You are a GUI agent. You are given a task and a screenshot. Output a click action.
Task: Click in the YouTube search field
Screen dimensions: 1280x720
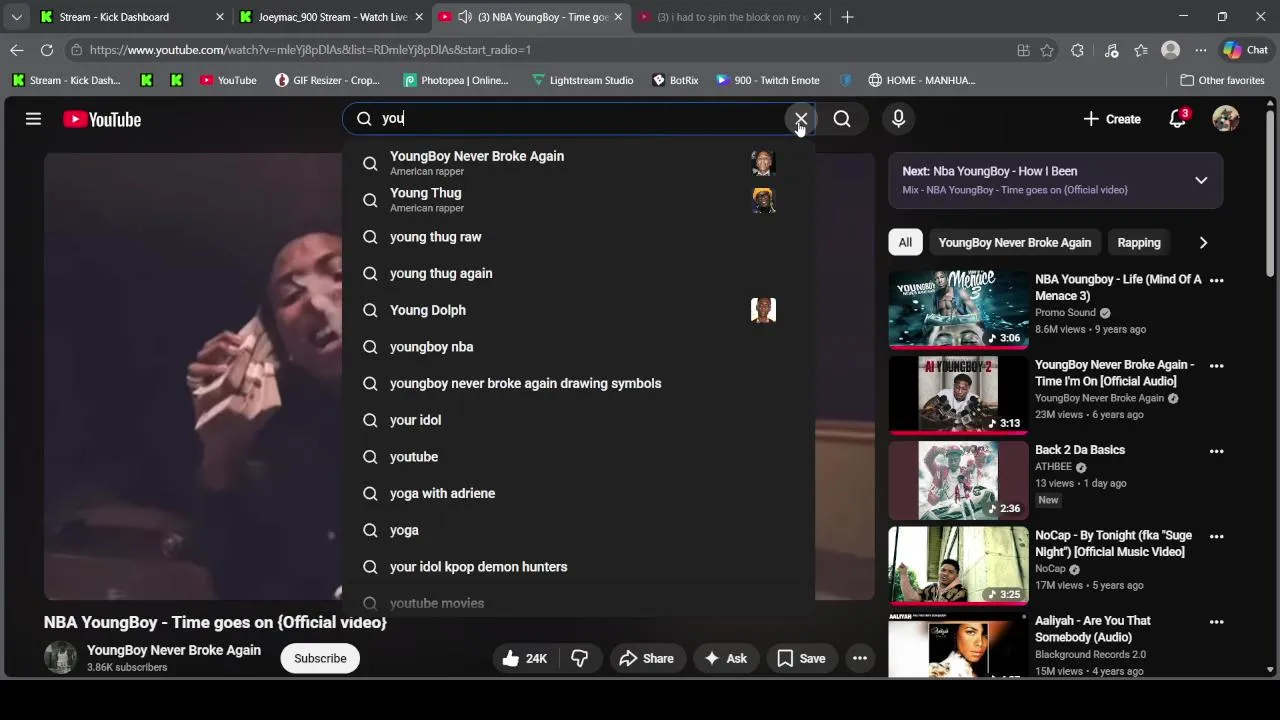click(580, 119)
